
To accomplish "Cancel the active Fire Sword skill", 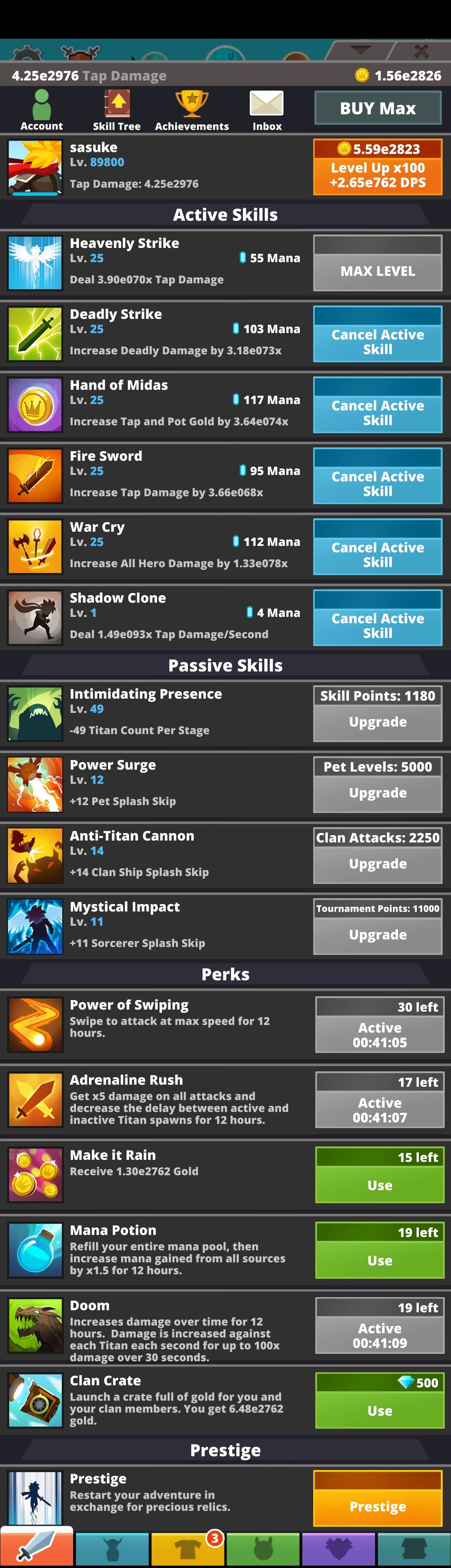I will [378, 476].
